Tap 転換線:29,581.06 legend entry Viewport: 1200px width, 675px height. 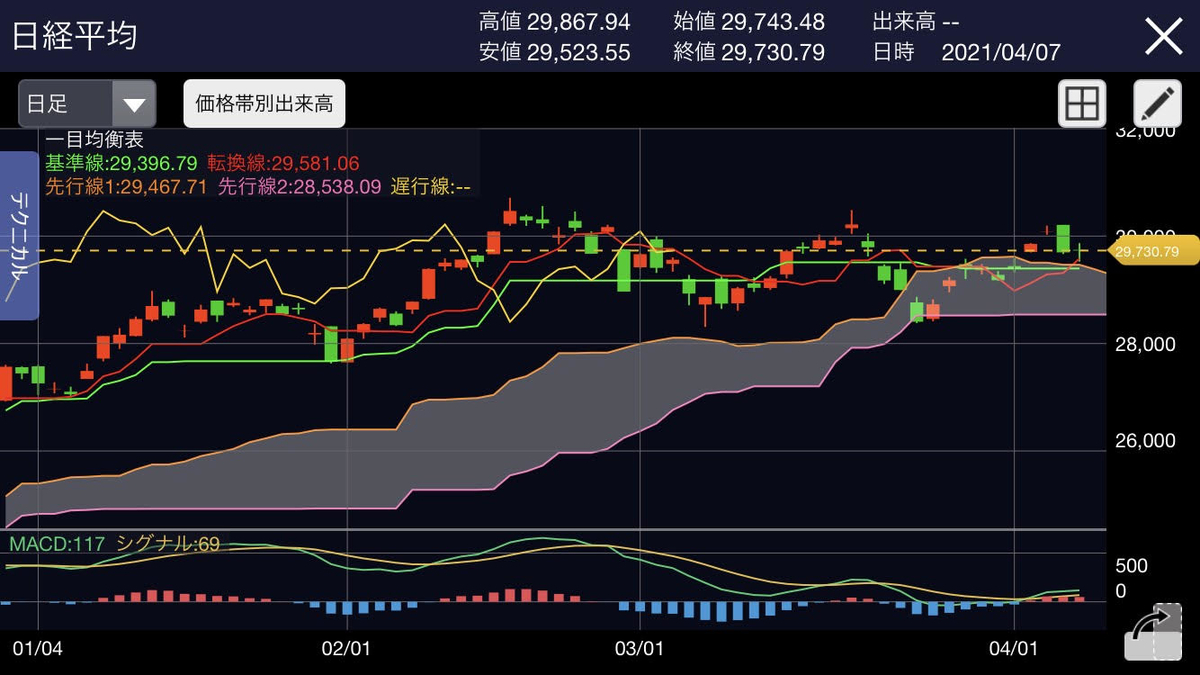coord(283,163)
